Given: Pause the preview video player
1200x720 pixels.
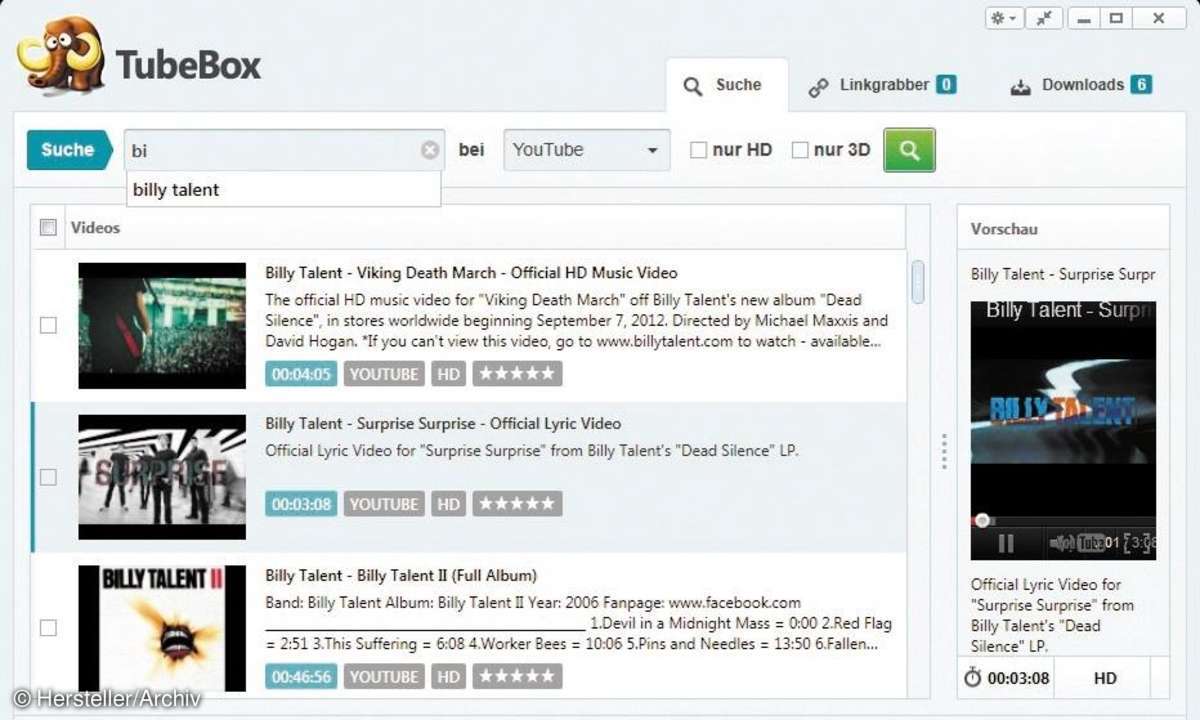Looking at the screenshot, I should 1005,543.
